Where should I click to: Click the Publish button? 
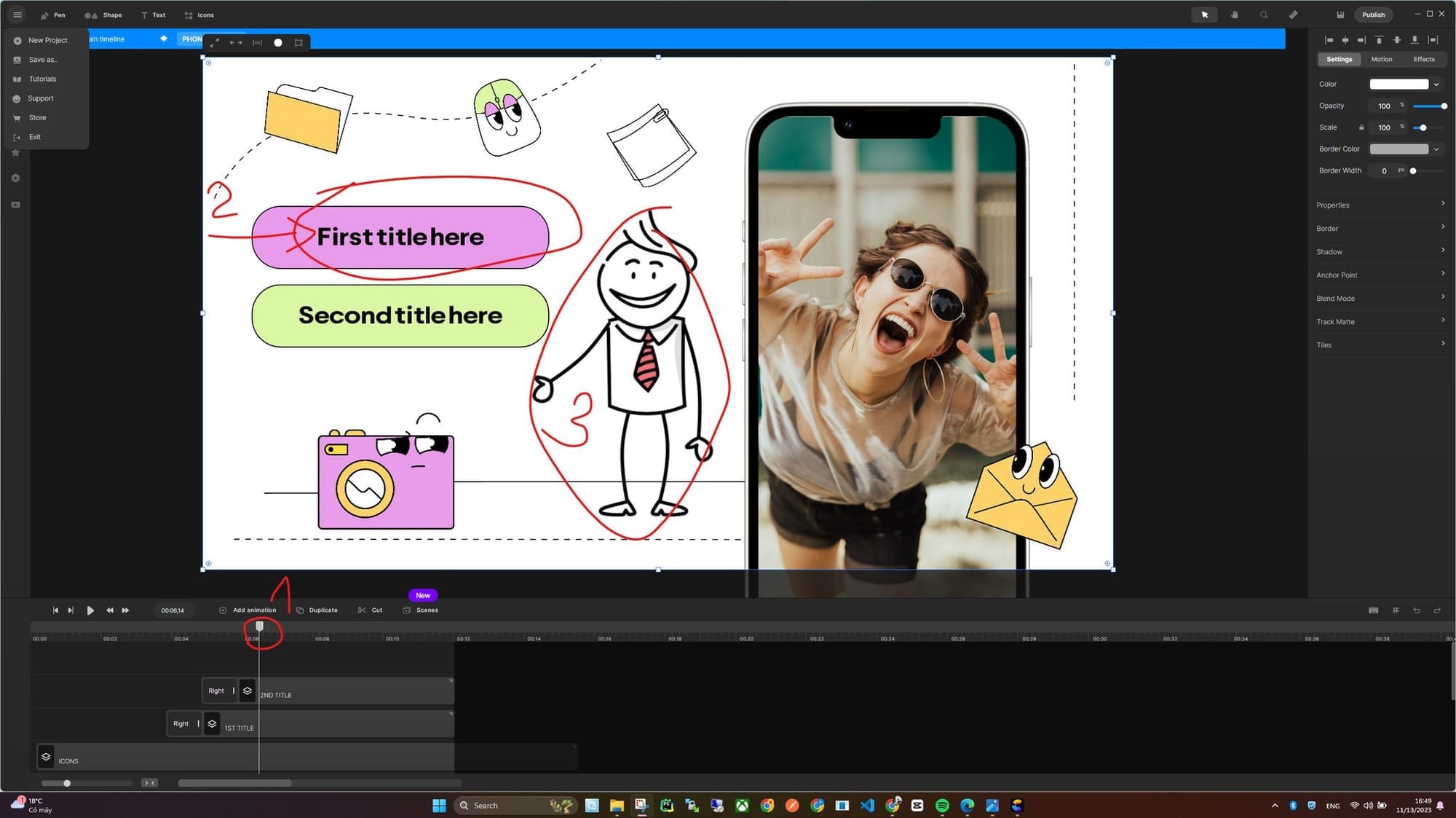1373,15
